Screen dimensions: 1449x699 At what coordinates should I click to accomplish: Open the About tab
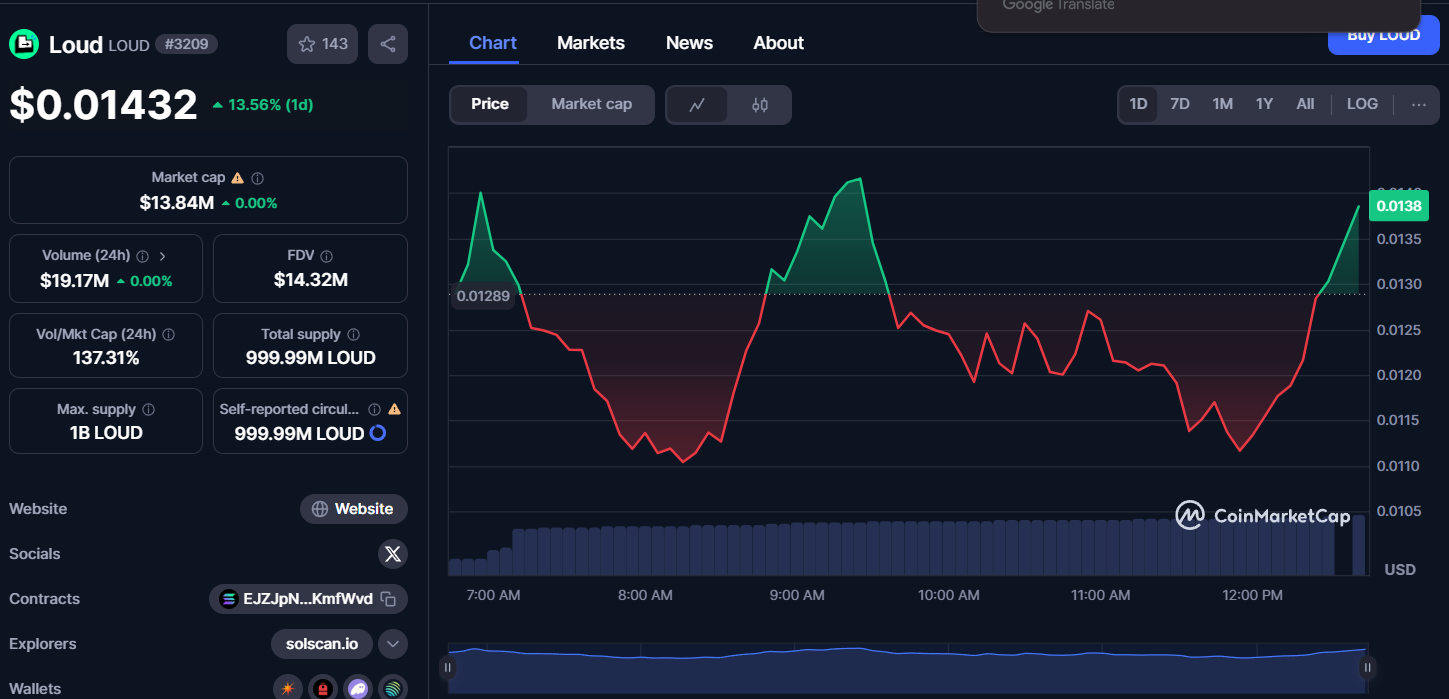pos(778,43)
